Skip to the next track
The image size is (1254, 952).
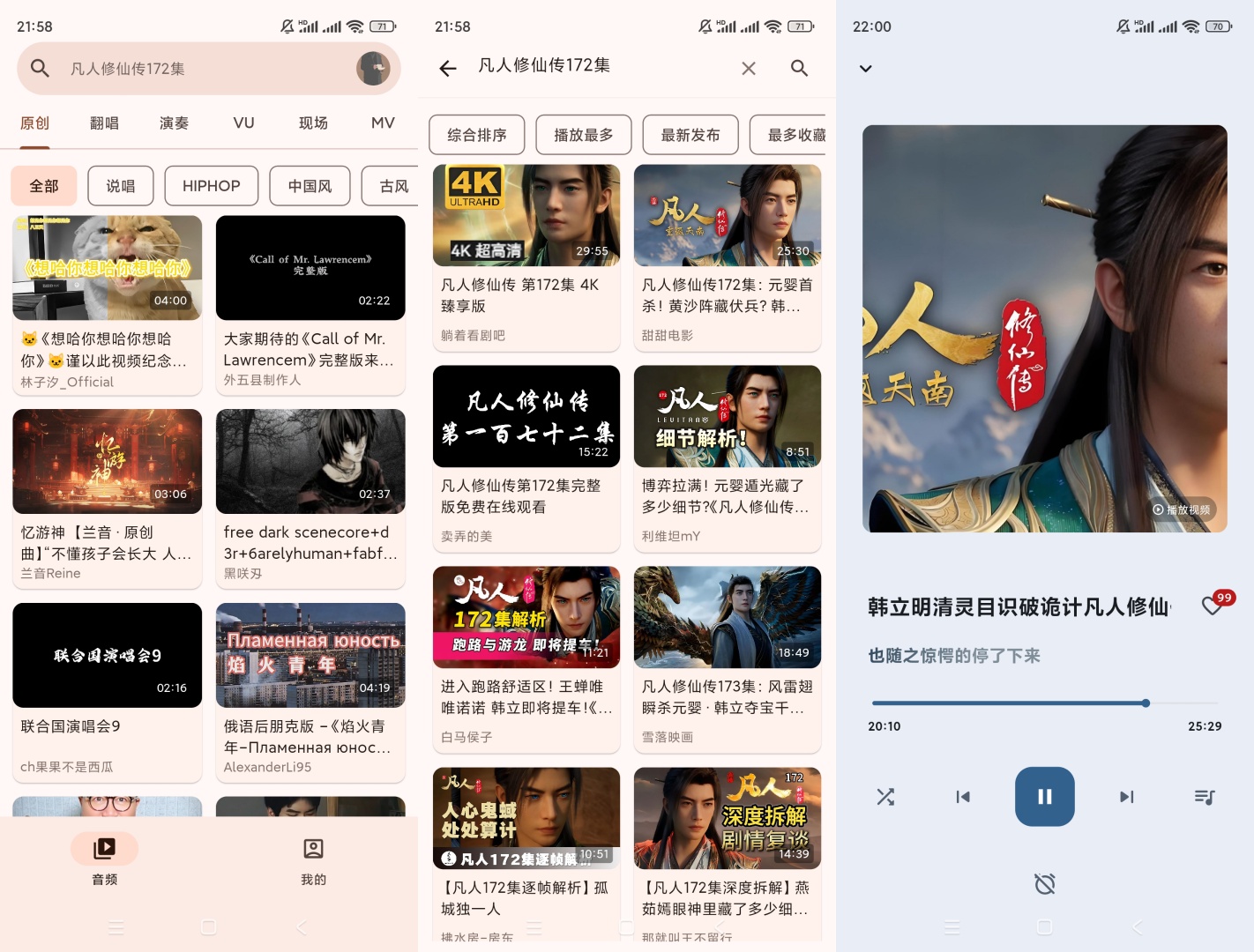pos(1126,797)
